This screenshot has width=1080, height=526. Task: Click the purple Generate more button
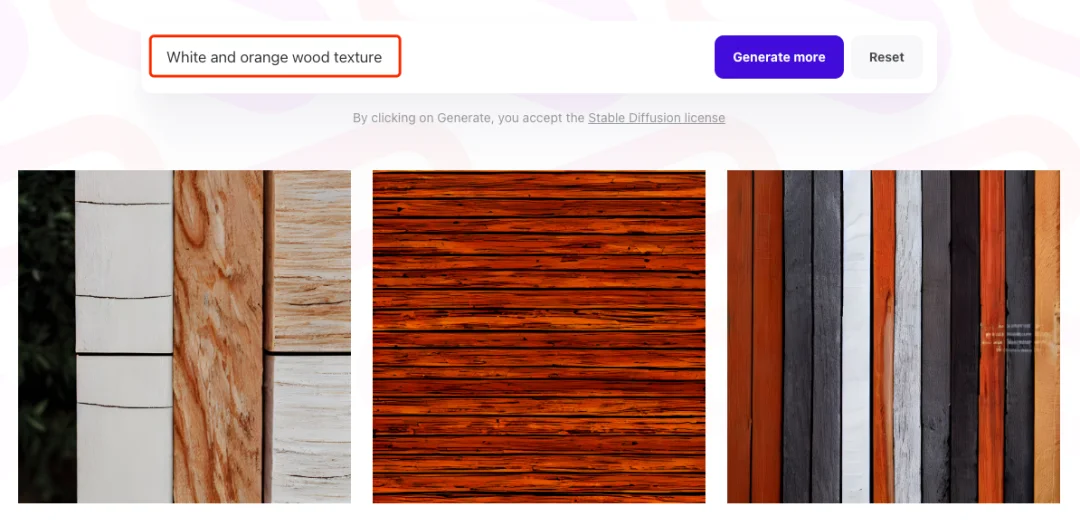coord(778,57)
